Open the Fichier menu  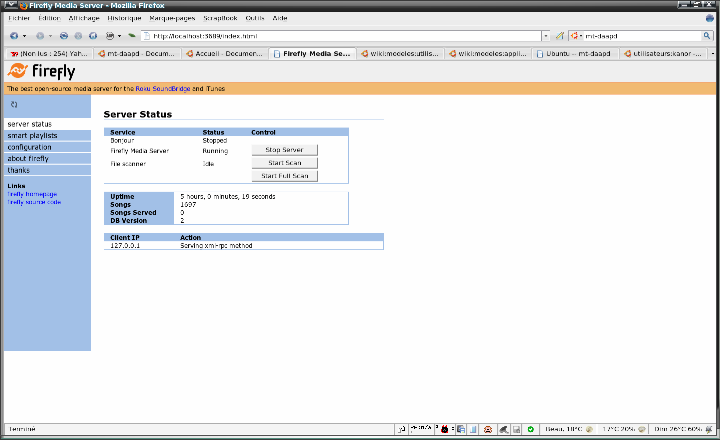point(19,18)
